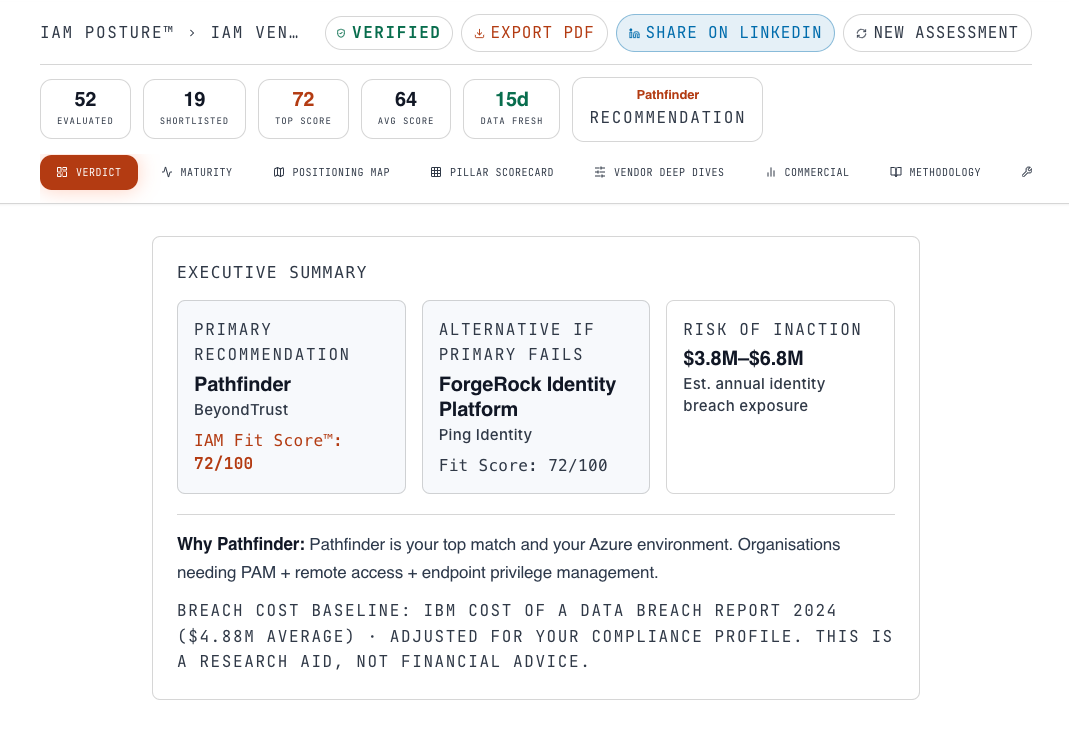Screen dimensions: 1069x741
Task: Open Vendor Deep Dives tab
Action: click(659, 172)
